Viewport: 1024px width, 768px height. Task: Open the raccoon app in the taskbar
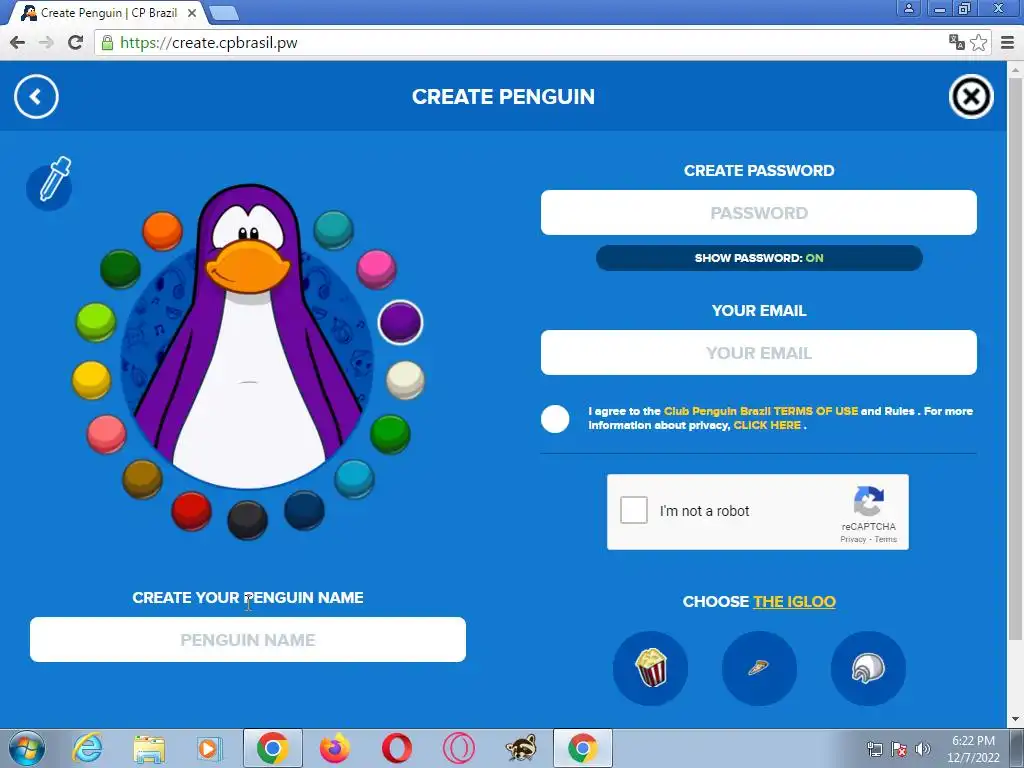521,748
